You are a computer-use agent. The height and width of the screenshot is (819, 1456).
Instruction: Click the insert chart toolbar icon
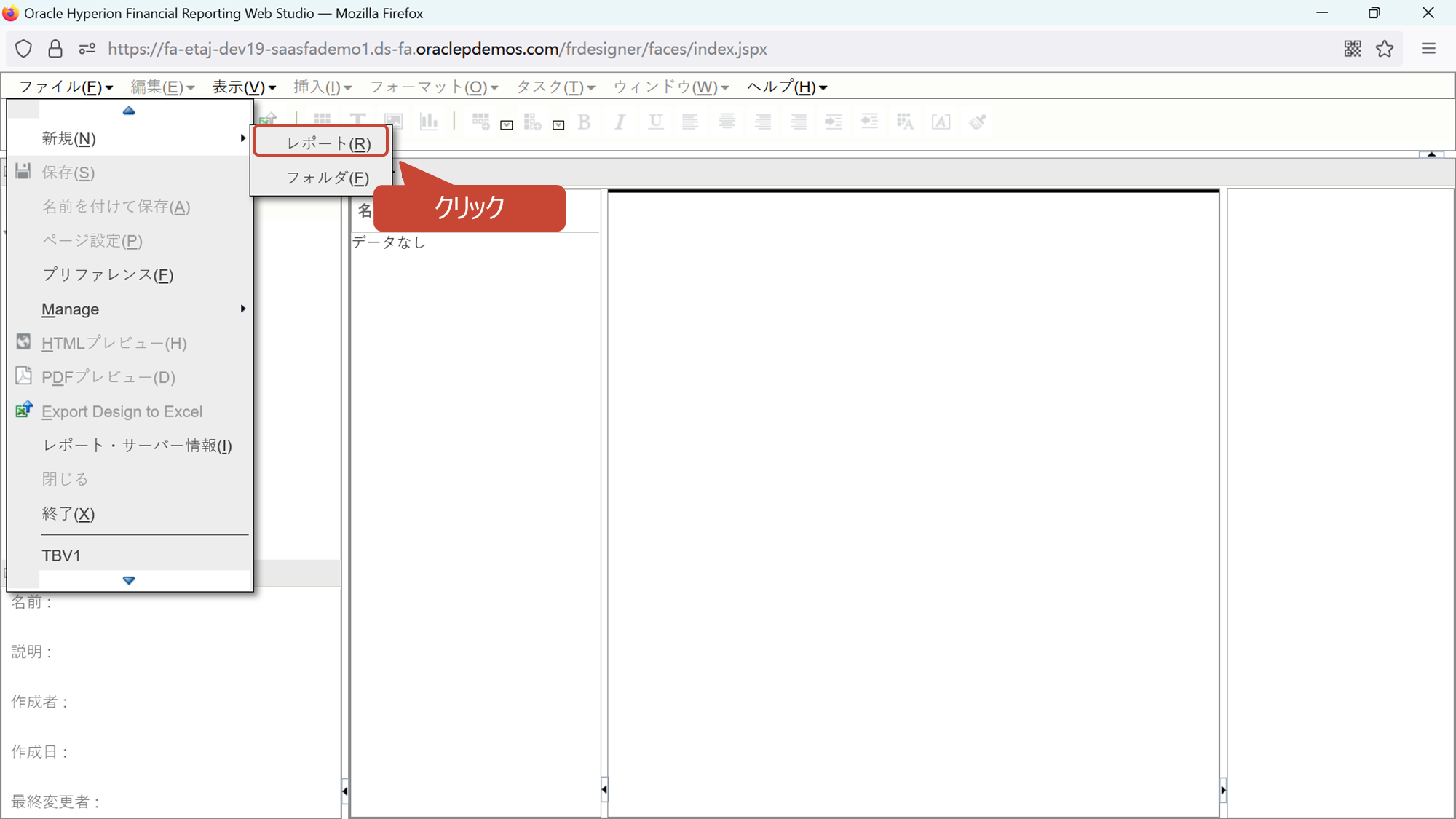coord(429,121)
